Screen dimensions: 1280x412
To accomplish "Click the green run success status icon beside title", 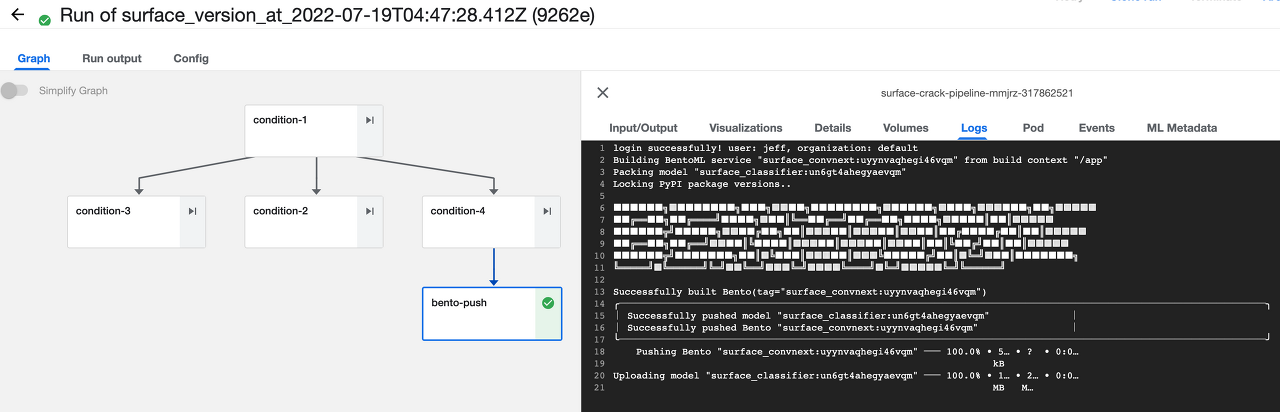I will coord(44,20).
